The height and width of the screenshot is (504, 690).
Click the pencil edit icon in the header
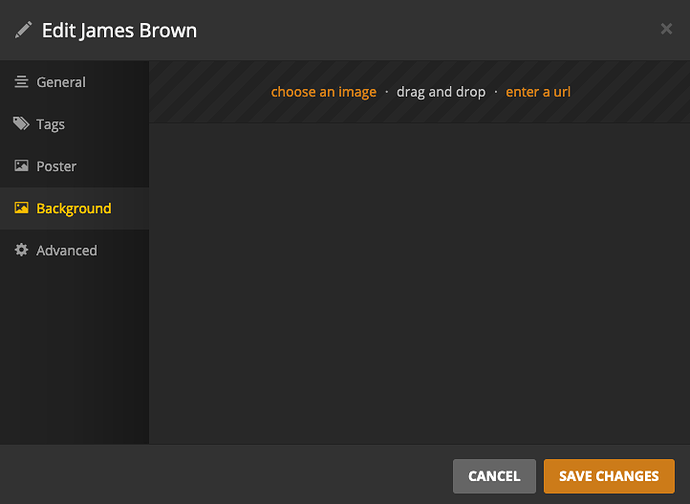pyautogui.click(x=23, y=30)
